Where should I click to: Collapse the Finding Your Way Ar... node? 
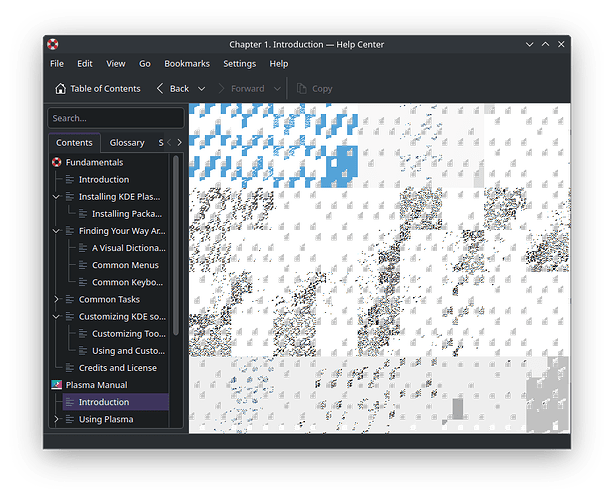[56, 231]
